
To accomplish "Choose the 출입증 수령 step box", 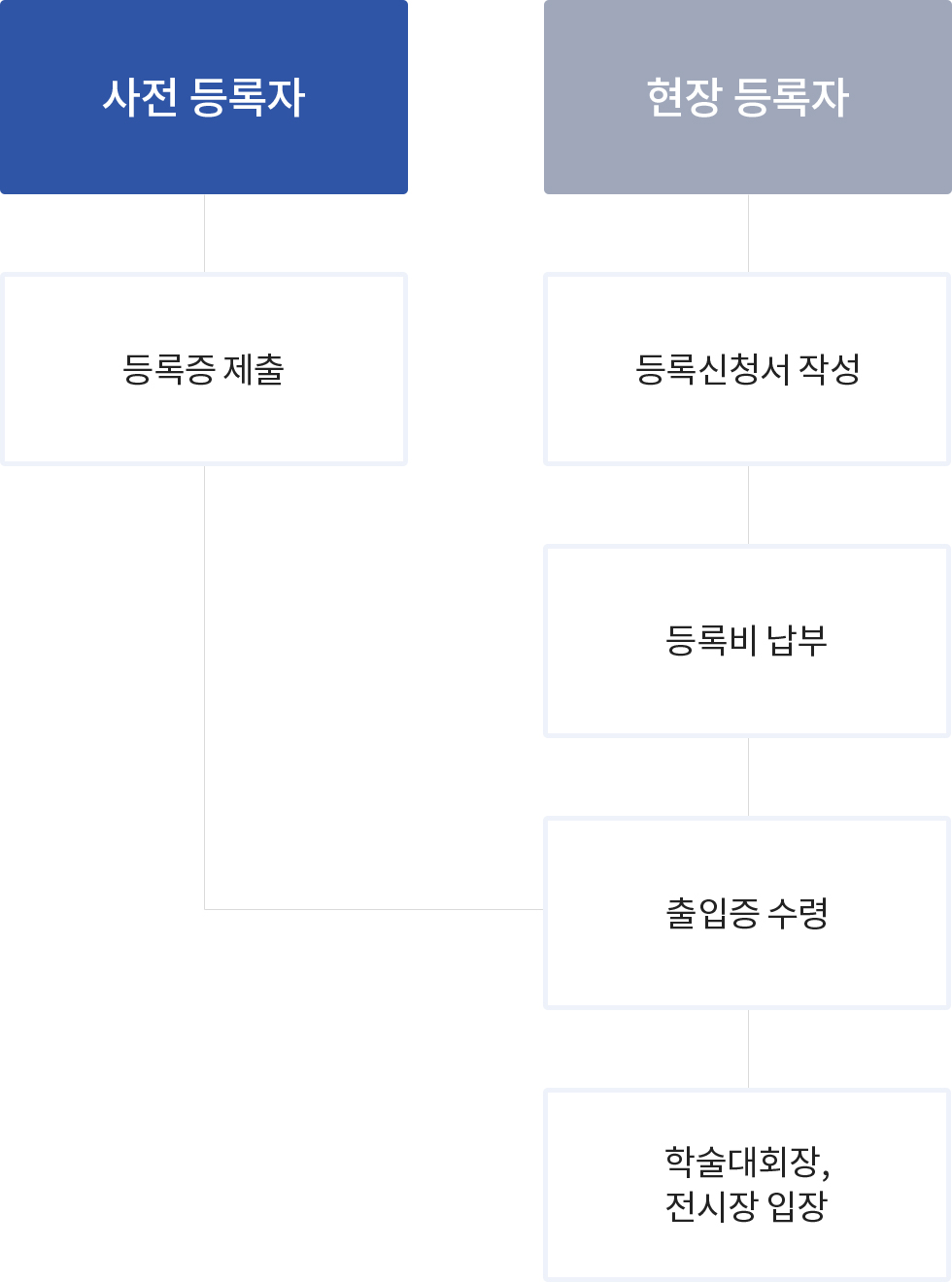I will [x=748, y=913].
